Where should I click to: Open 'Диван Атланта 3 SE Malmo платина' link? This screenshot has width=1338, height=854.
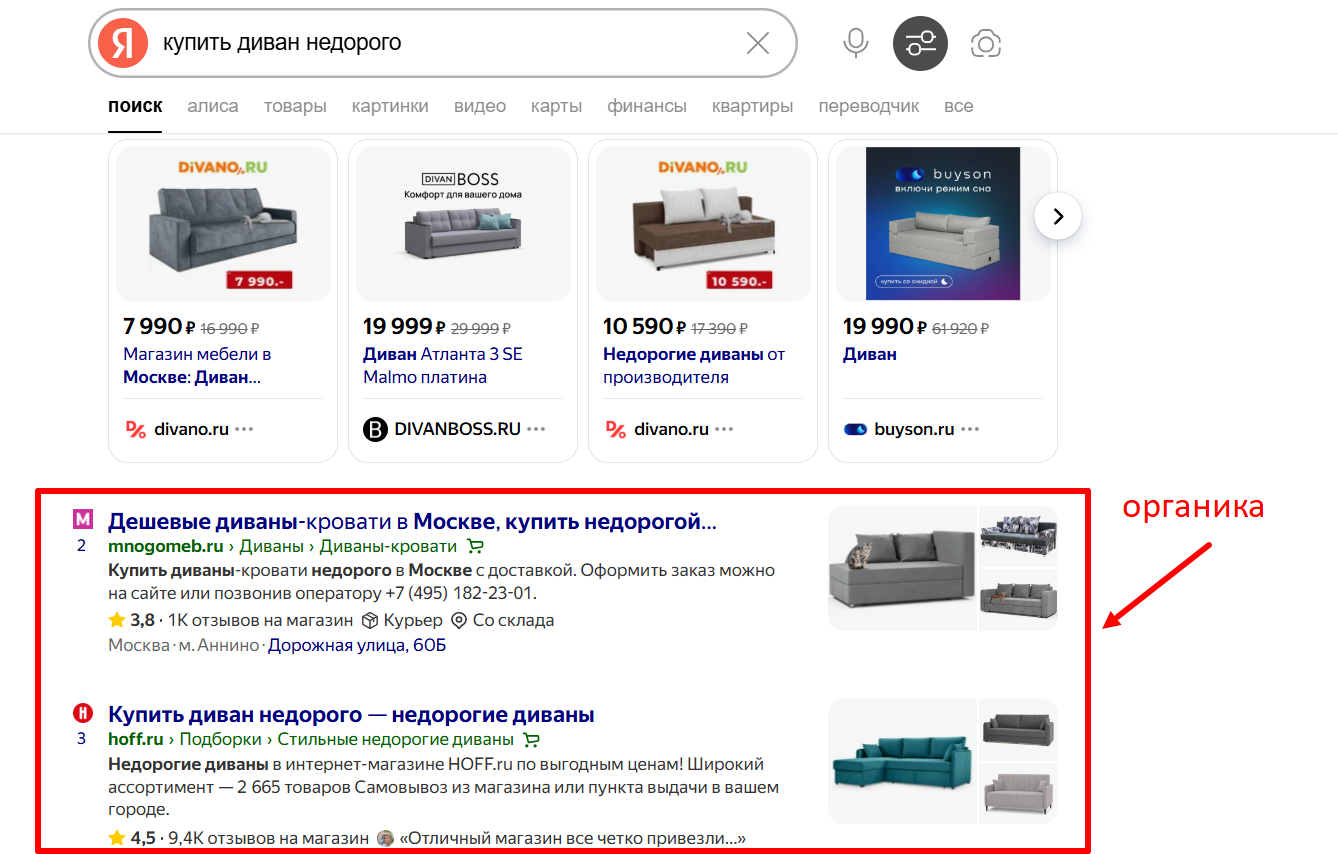coord(443,366)
